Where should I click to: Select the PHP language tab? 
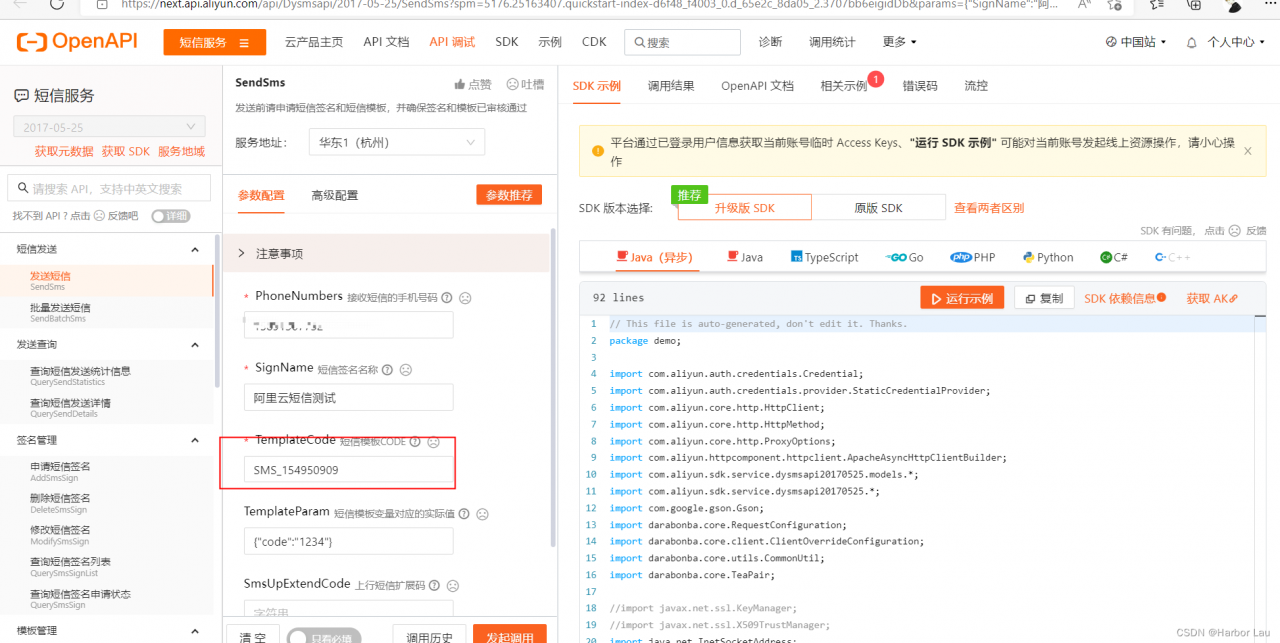pos(973,257)
